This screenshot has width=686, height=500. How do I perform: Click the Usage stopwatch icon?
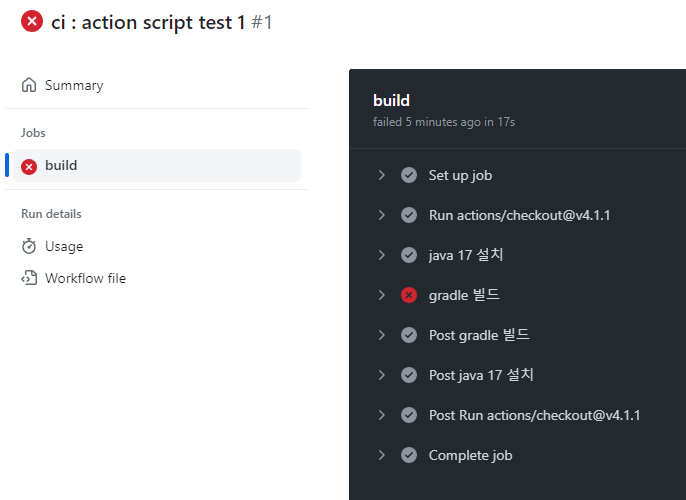29,246
